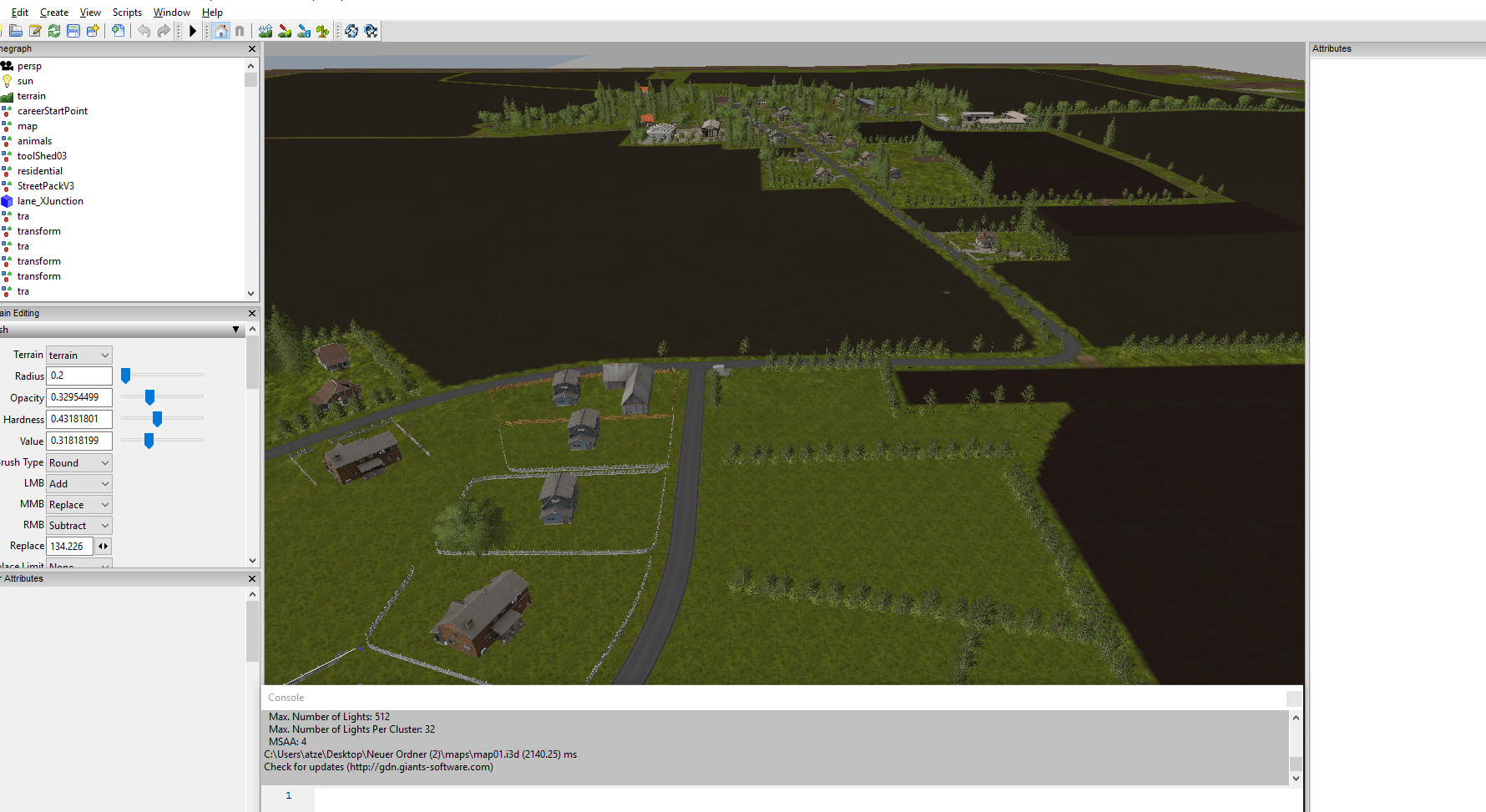The width and height of the screenshot is (1486, 812).
Task: Click the Save floppy disk icon
Action: coord(73,31)
